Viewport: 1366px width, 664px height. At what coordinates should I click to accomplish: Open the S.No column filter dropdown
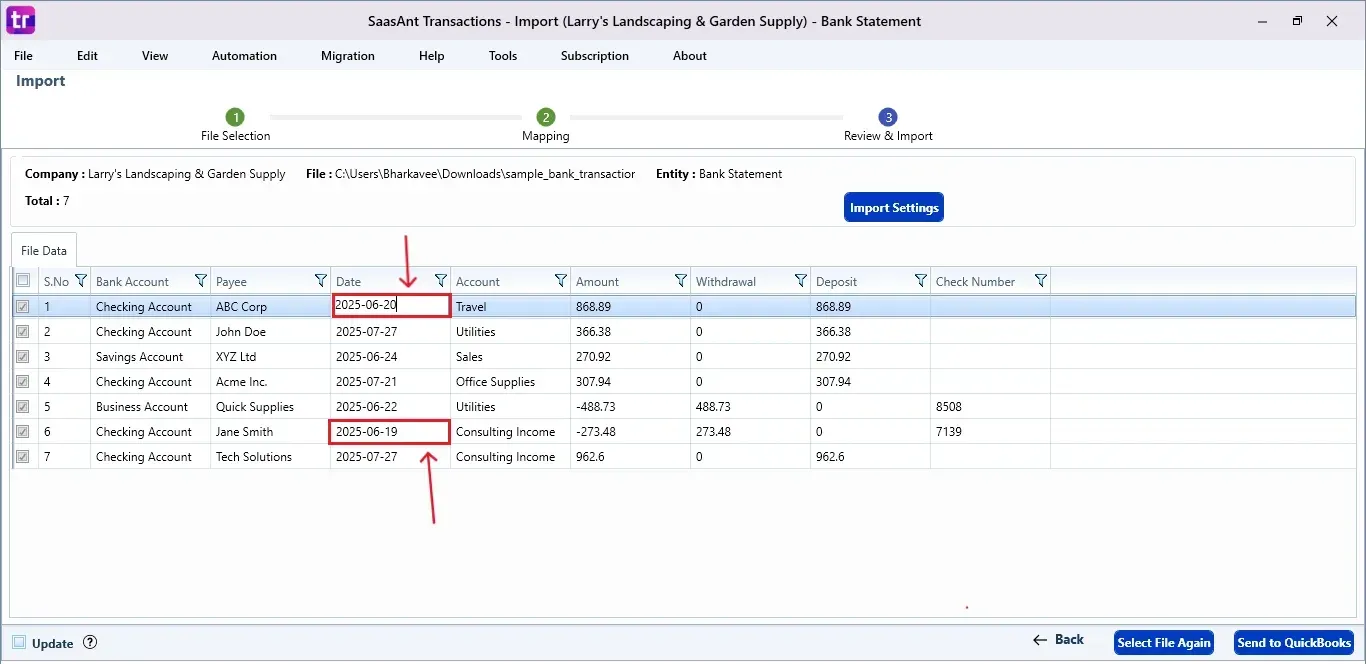tap(81, 281)
